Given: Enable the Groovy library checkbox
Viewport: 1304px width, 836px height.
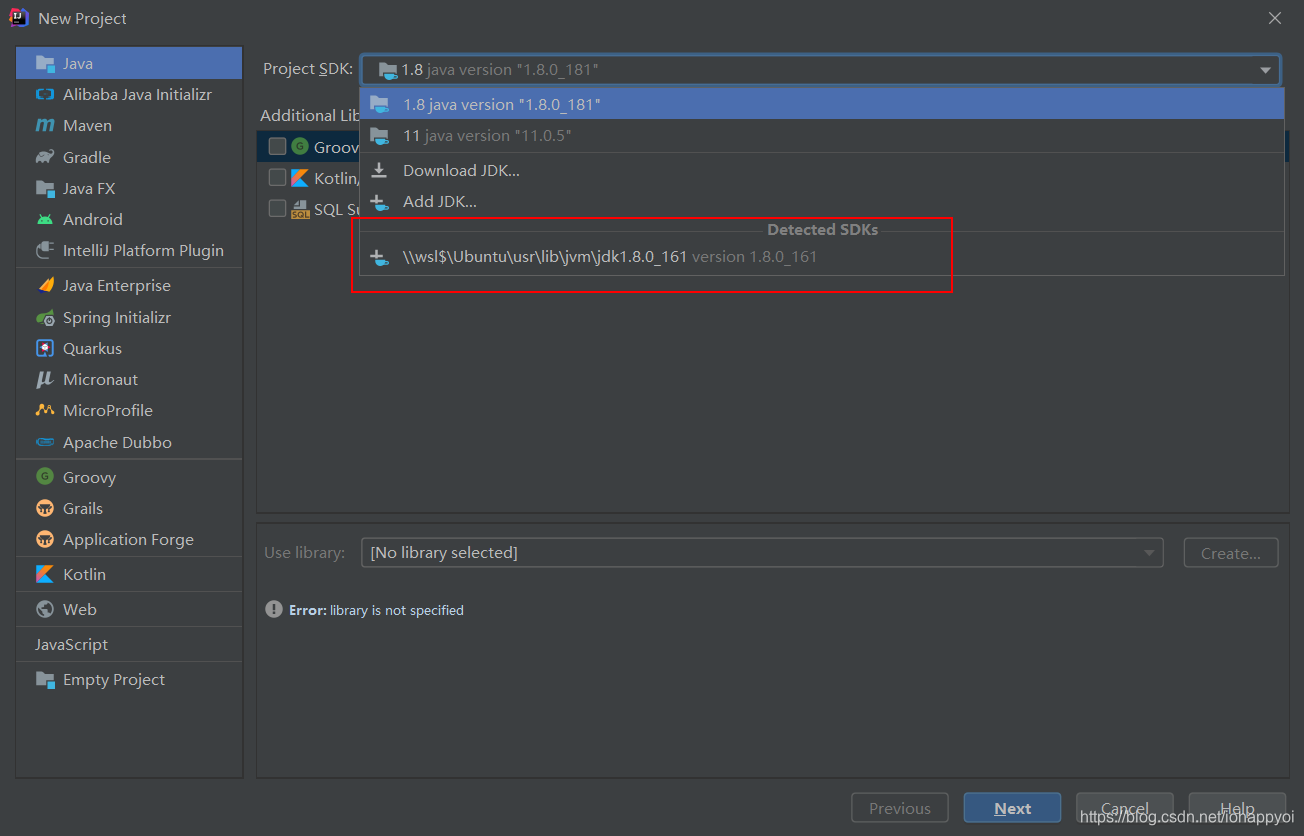Looking at the screenshot, I should pyautogui.click(x=277, y=147).
